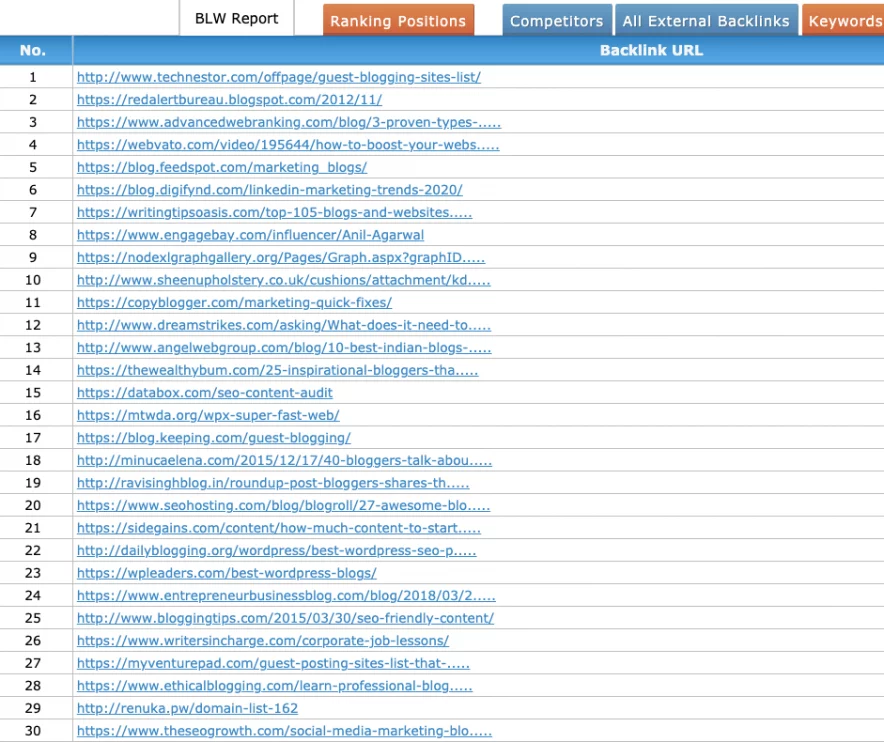Open copyblogger.com marketing-quick-fixes link
This screenshot has width=884, height=742.
(234, 303)
